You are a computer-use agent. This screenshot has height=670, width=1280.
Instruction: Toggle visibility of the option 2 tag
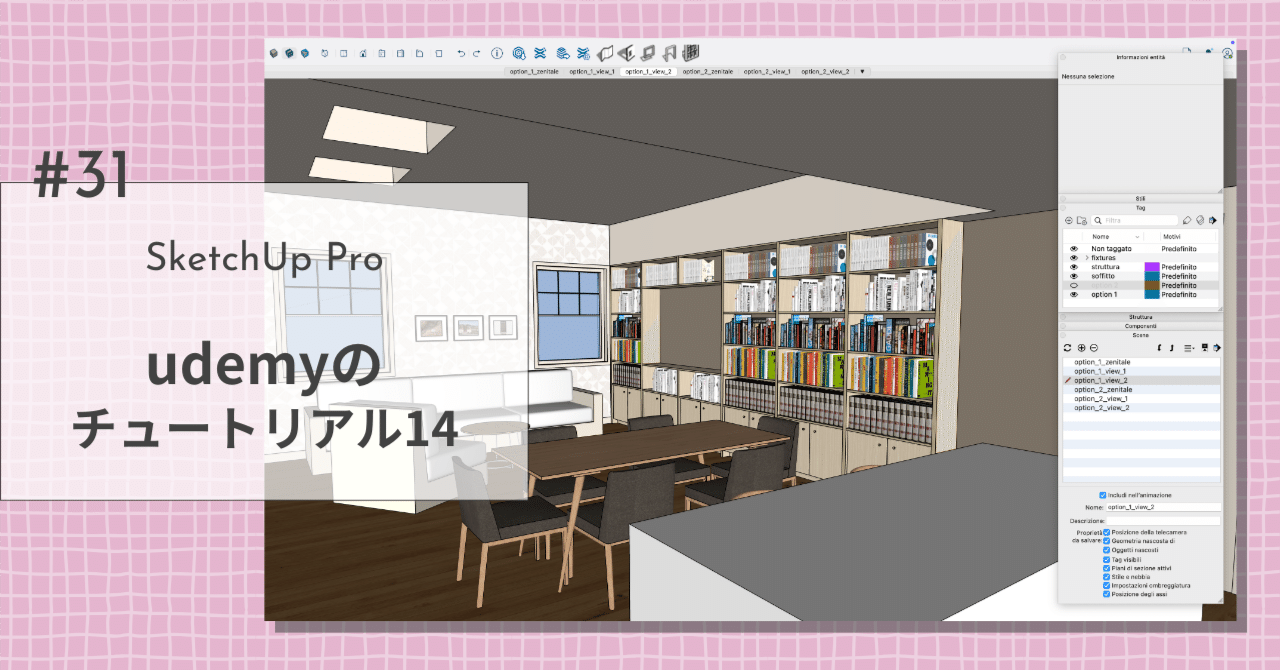(x=1074, y=285)
